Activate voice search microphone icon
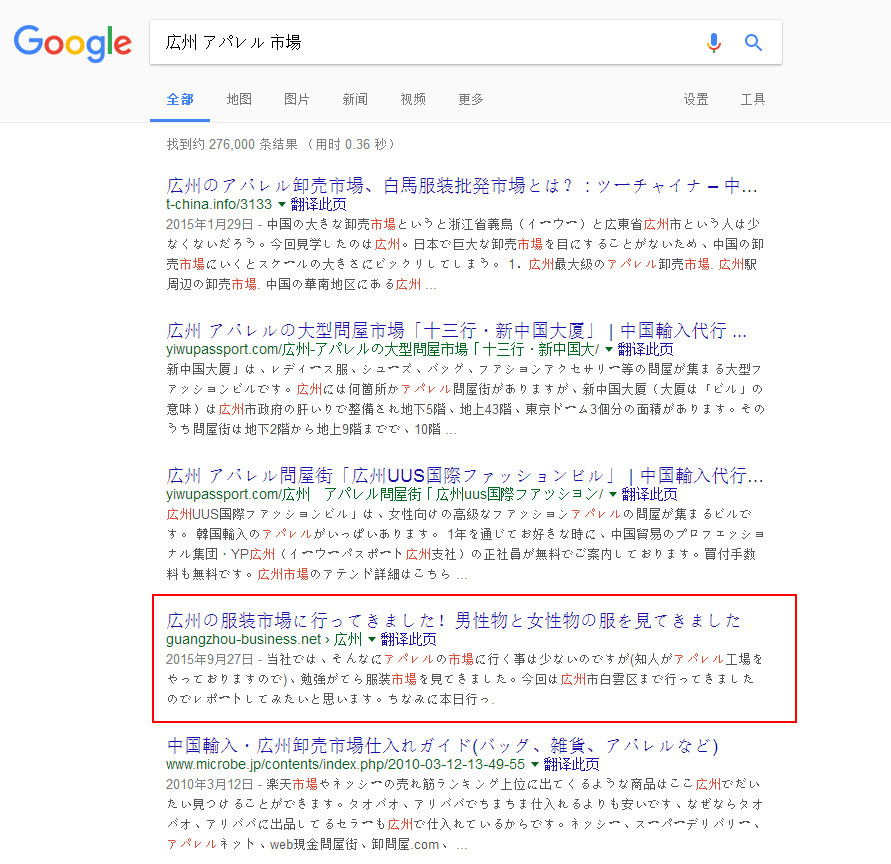The width and height of the screenshot is (891, 864). tap(713, 42)
